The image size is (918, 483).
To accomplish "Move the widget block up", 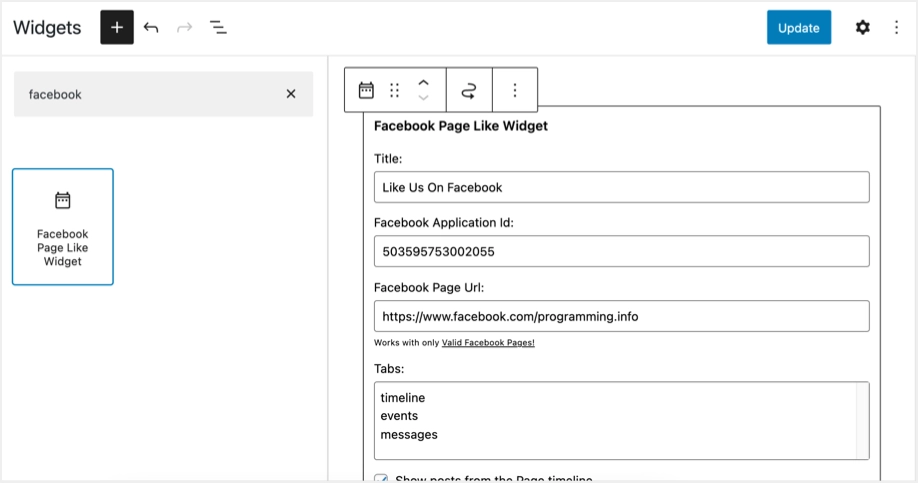I will coord(423,83).
